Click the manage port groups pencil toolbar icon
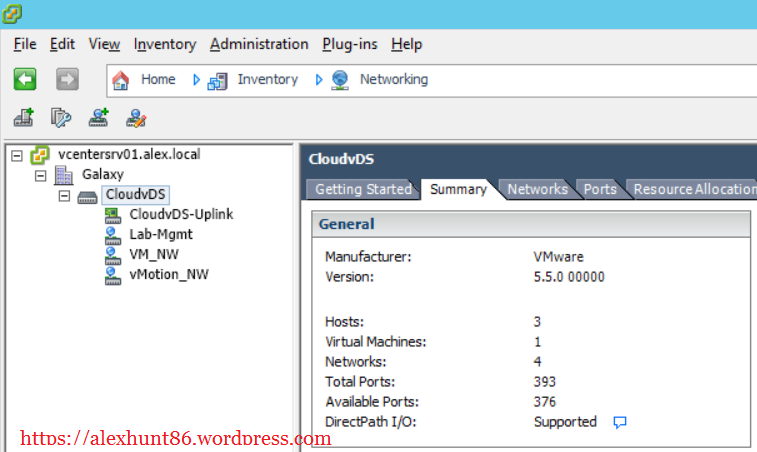The height and width of the screenshot is (452, 757). (136, 118)
